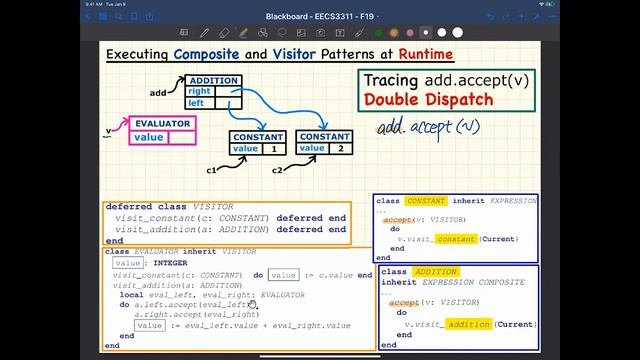Click the c1 CONSTANT box header

tap(258, 137)
